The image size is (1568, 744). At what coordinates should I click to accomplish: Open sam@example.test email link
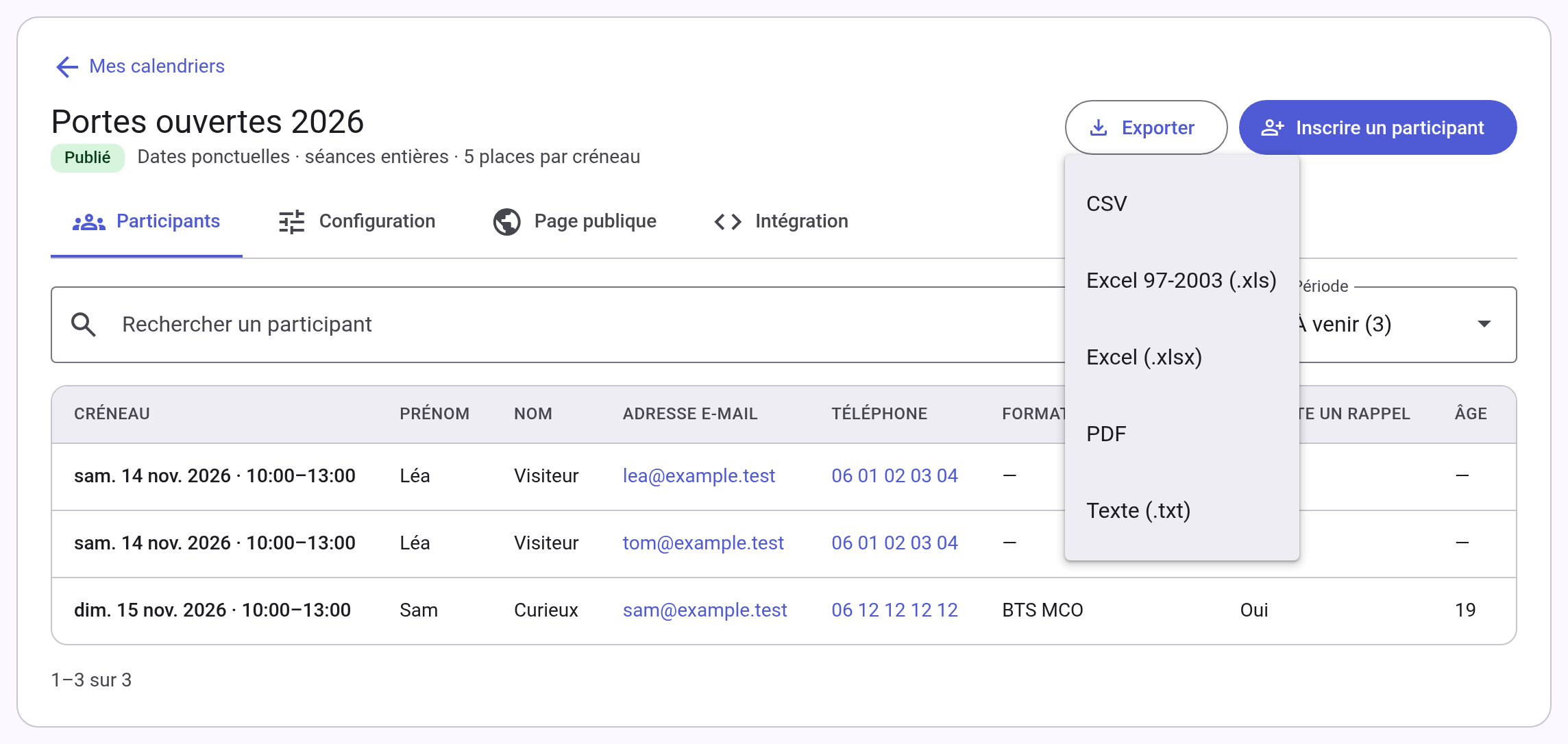705,610
